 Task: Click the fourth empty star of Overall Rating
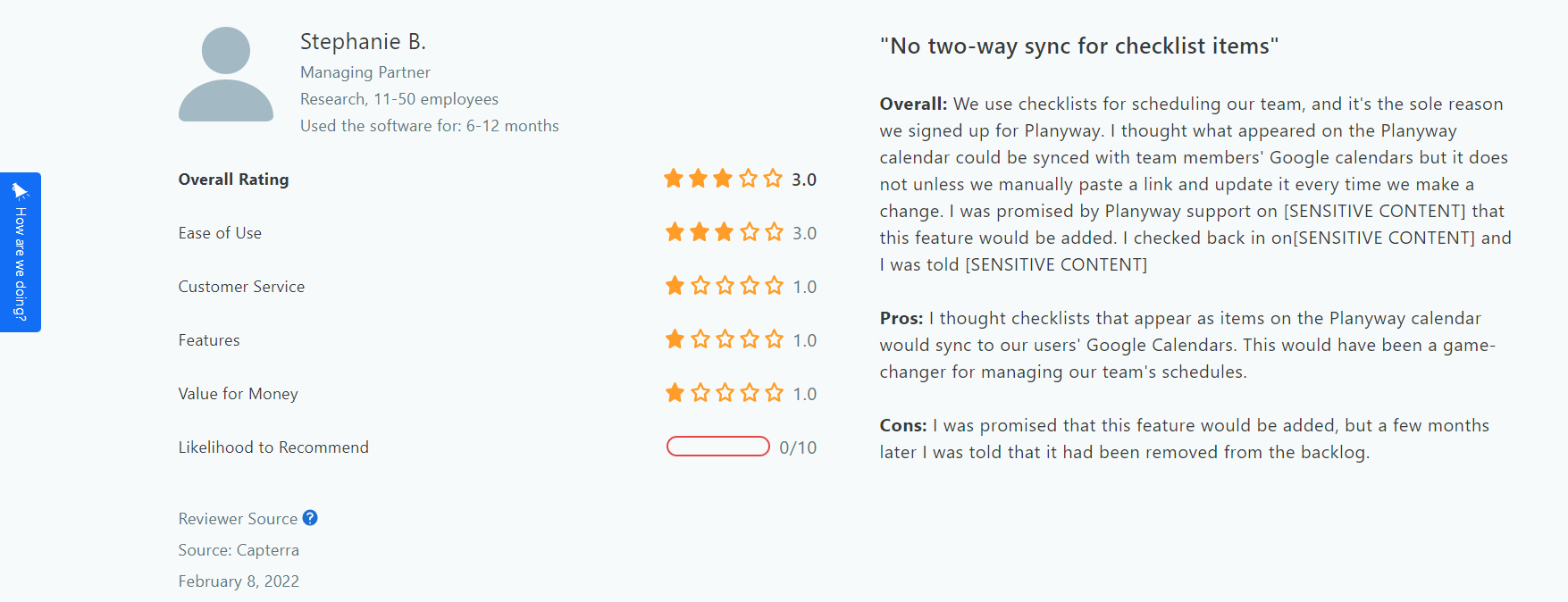pyautogui.click(x=748, y=179)
